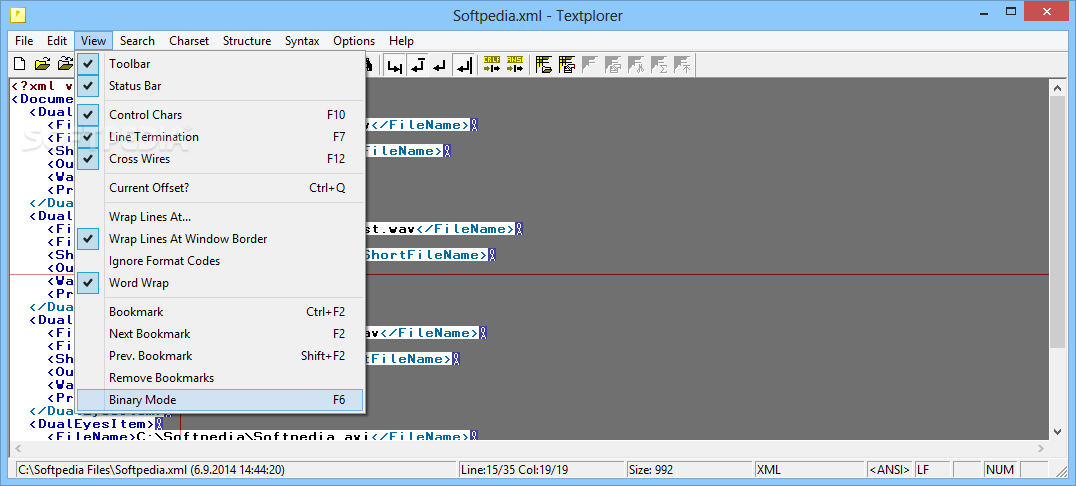Switch to Binary Mode
The image size is (1076, 486).
(x=220, y=400)
